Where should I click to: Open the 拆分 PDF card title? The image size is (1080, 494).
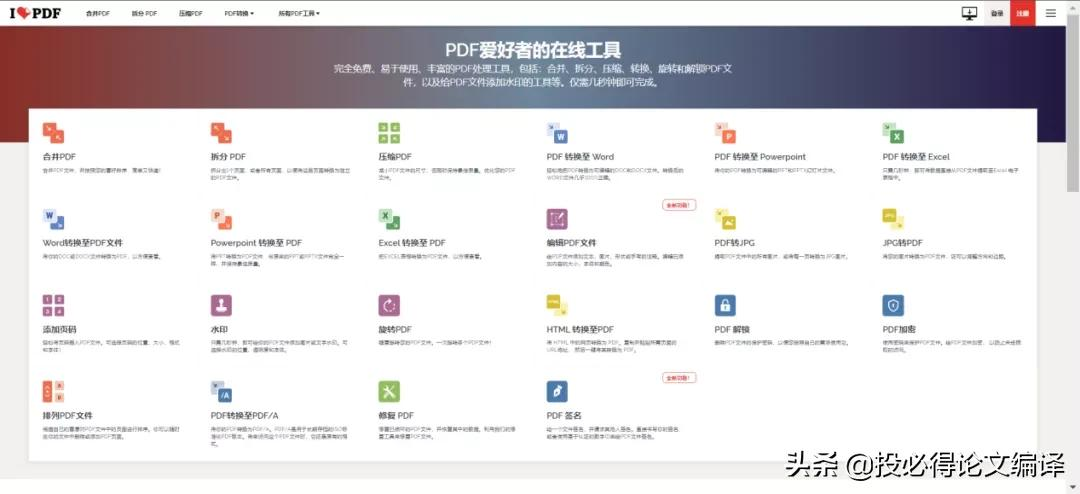click(228, 156)
